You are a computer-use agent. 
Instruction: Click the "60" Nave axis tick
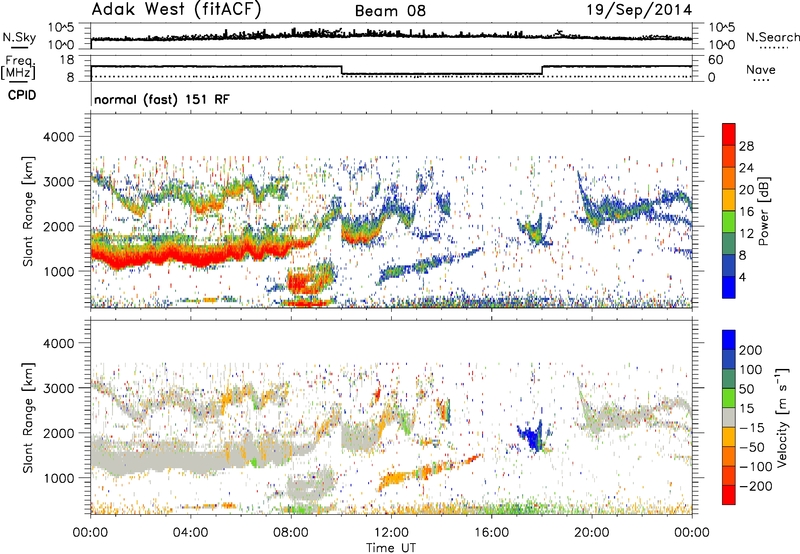pyautogui.click(x=716, y=60)
